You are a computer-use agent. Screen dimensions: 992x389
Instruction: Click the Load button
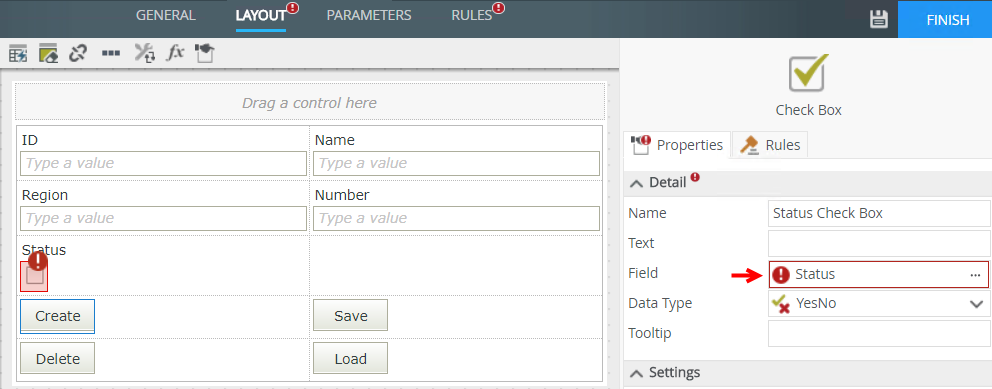coord(350,359)
